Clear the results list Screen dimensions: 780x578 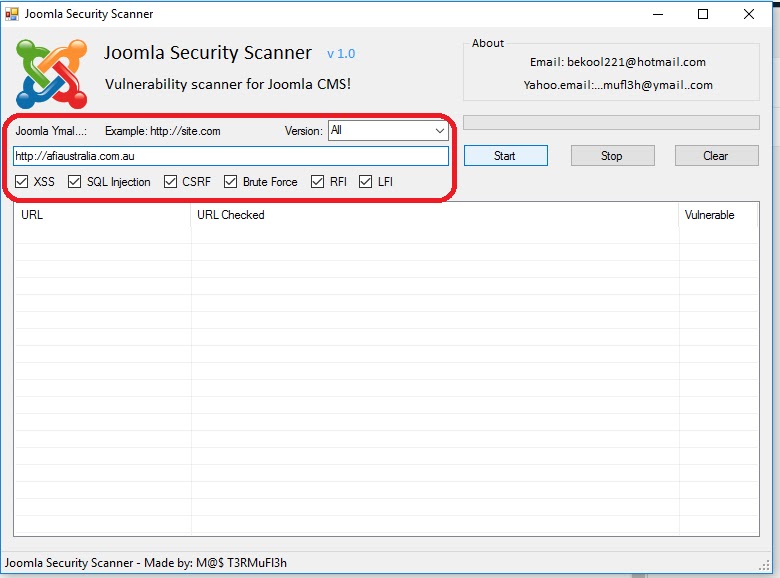coord(716,156)
